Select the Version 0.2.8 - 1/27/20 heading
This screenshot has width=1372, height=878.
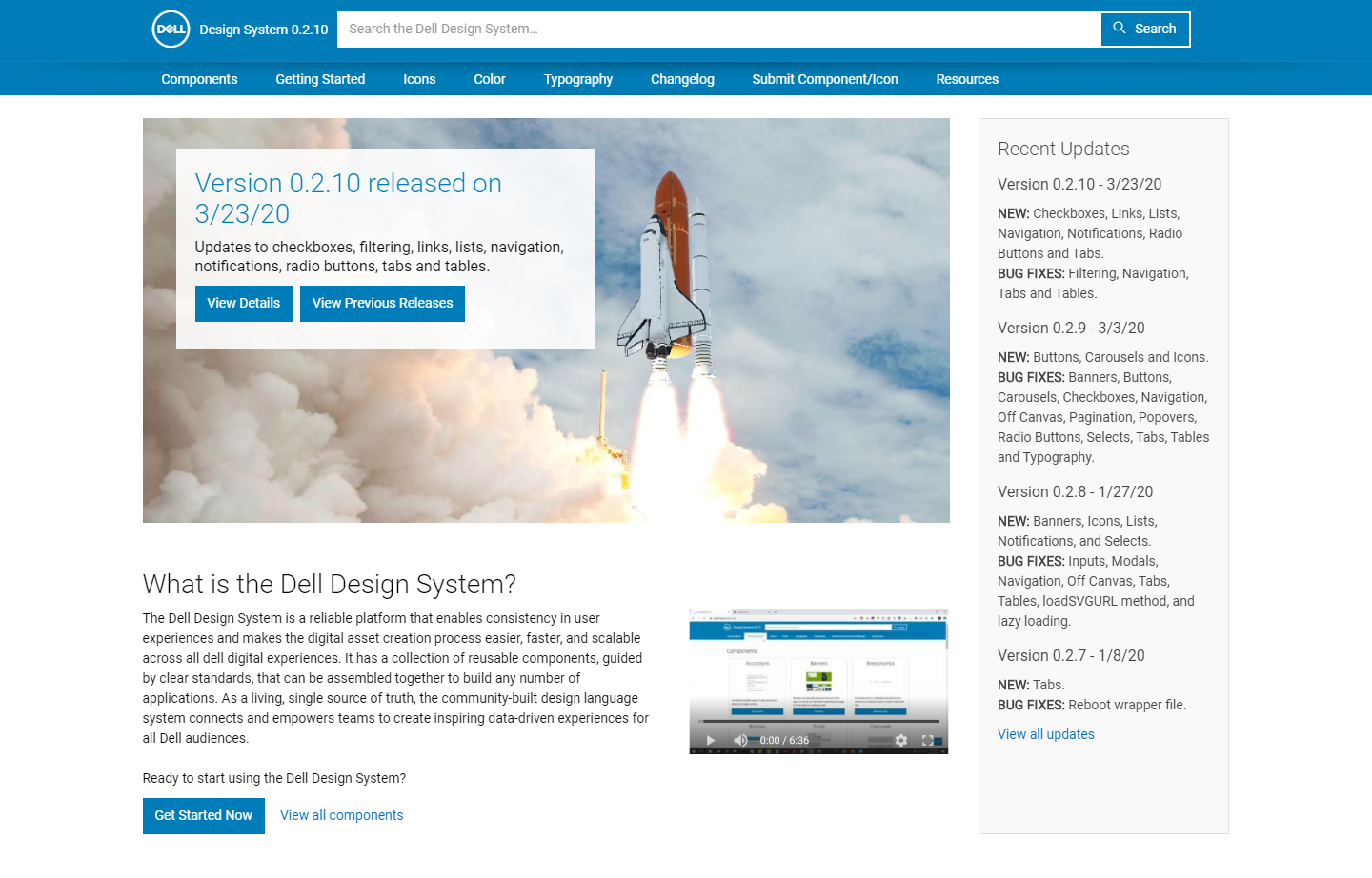pos(1075,491)
